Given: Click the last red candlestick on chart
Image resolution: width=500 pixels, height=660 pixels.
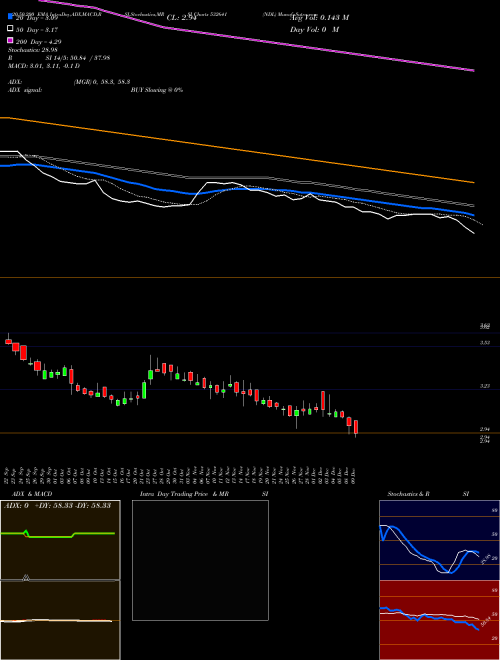Looking at the screenshot, I should [356, 427].
